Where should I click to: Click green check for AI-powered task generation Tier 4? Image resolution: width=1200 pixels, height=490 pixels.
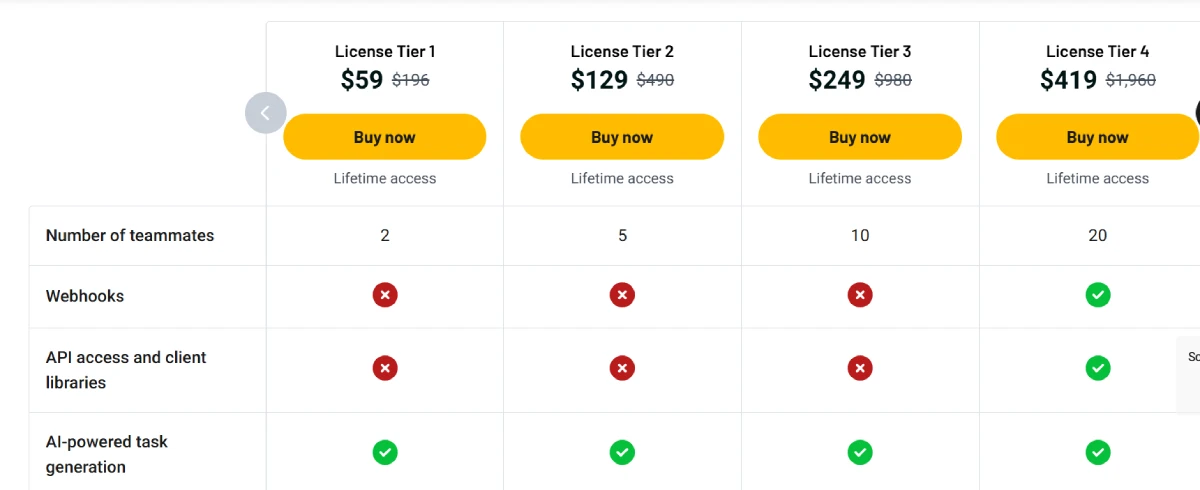[x=1098, y=453]
